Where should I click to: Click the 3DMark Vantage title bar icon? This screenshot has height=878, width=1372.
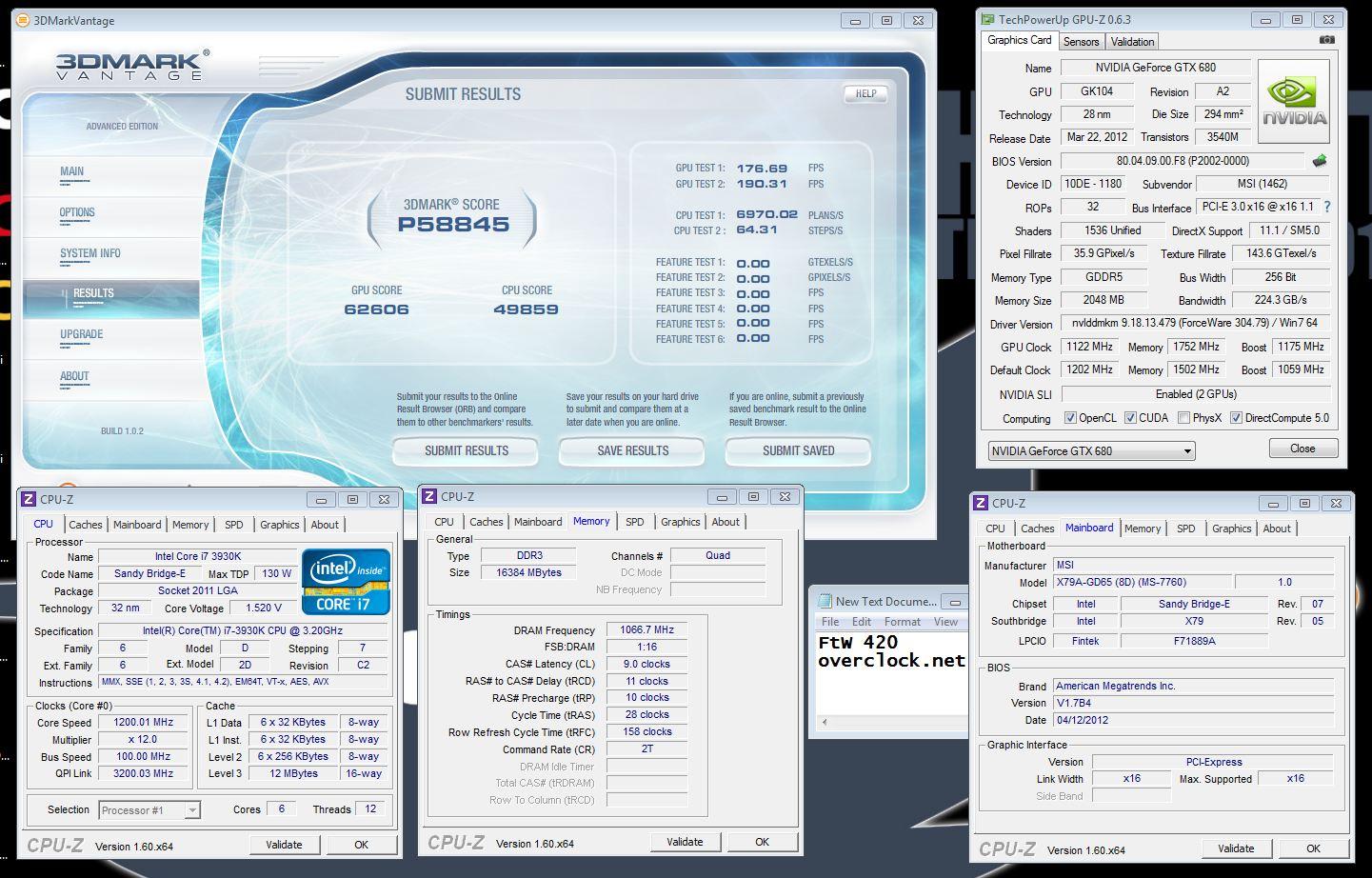click(24, 20)
